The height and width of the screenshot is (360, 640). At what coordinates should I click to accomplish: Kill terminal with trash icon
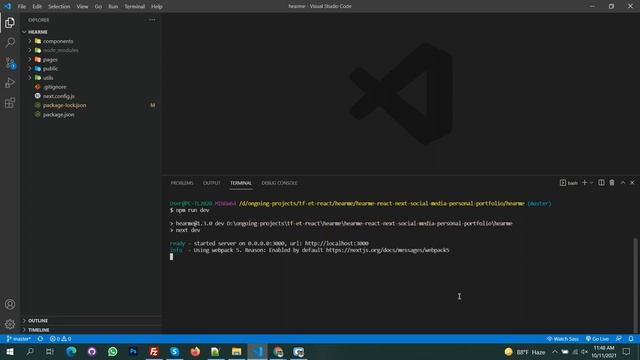pyautogui.click(x=612, y=183)
